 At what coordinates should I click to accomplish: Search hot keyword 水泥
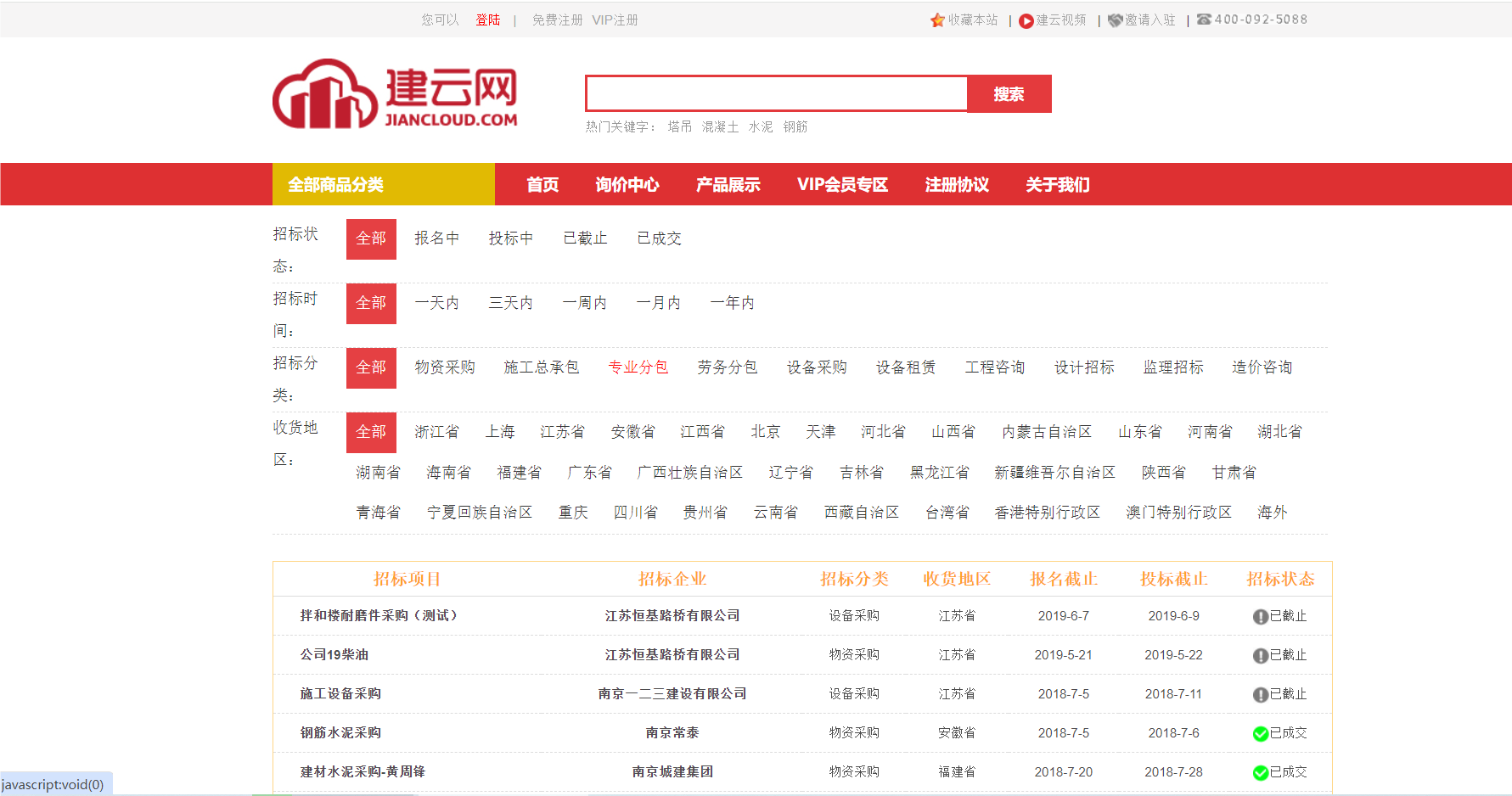tap(761, 126)
